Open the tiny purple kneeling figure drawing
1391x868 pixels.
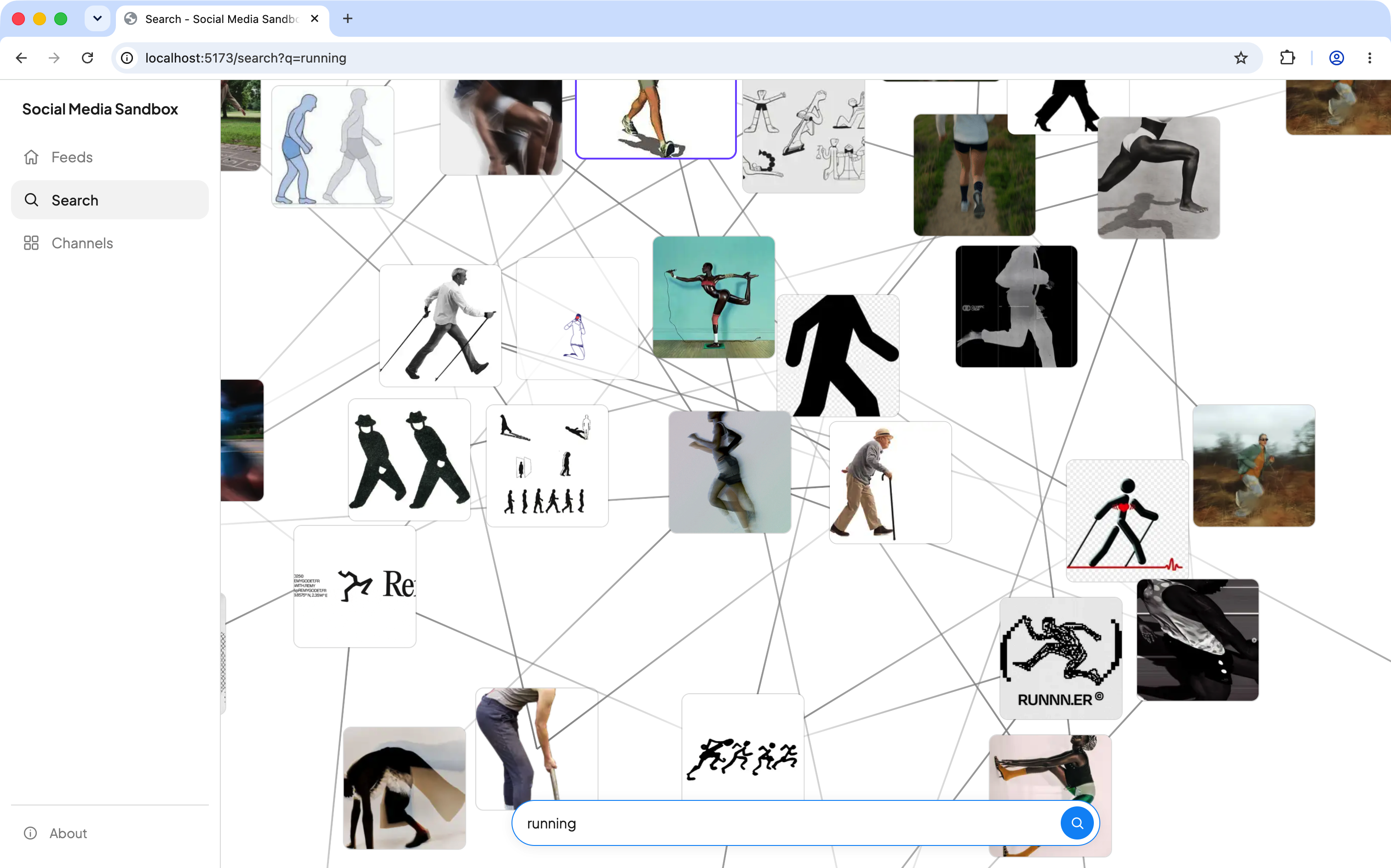coord(577,319)
